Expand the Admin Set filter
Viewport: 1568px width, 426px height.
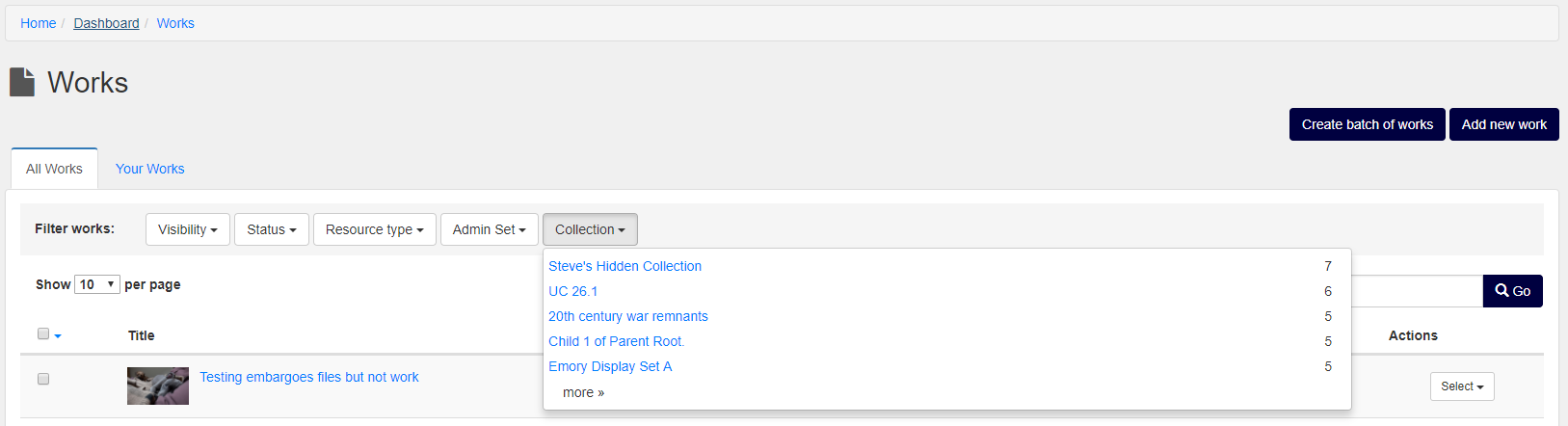coord(490,229)
